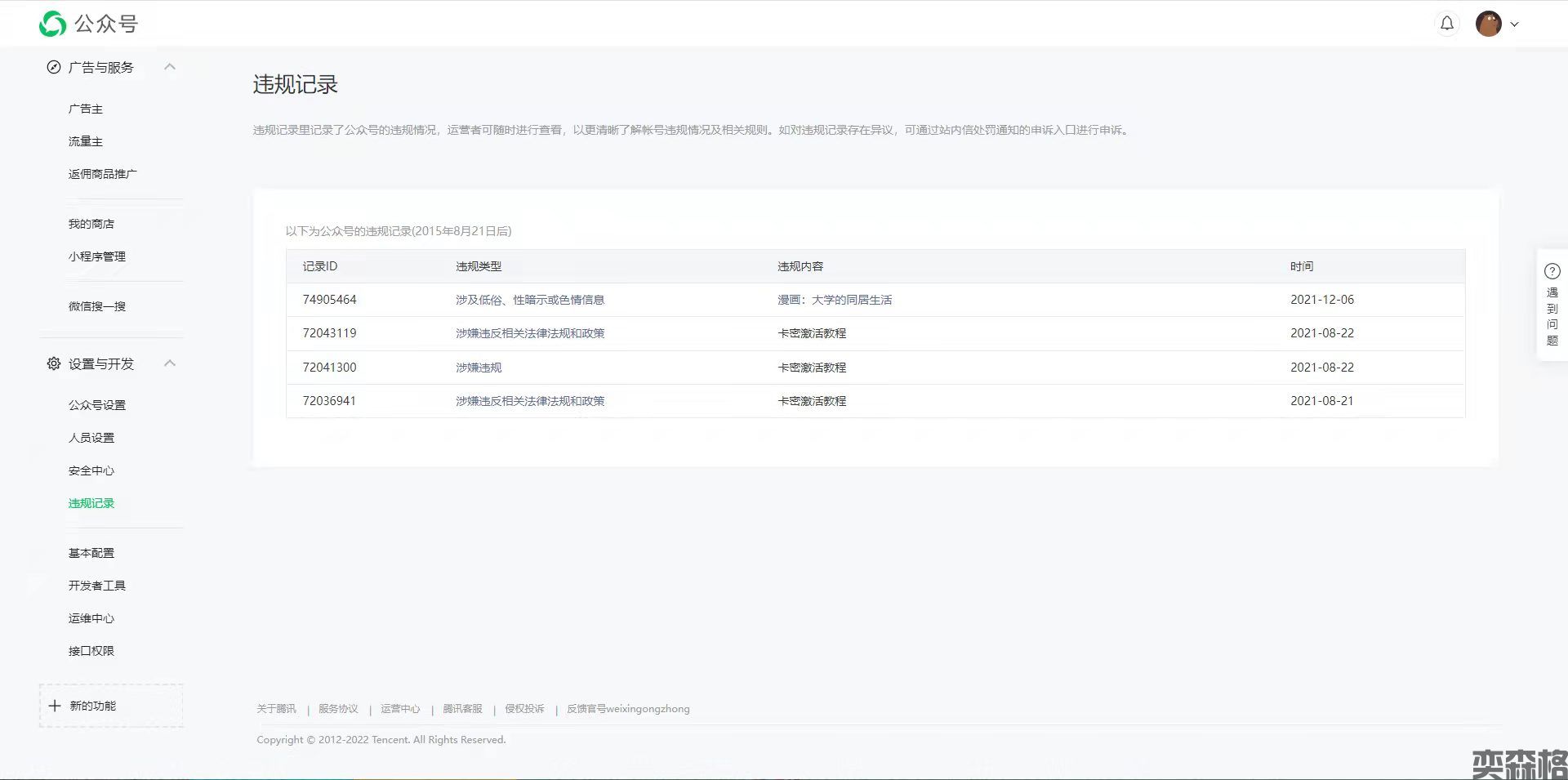Click the plus icon for 新的功能
The image size is (1568, 780).
55,706
